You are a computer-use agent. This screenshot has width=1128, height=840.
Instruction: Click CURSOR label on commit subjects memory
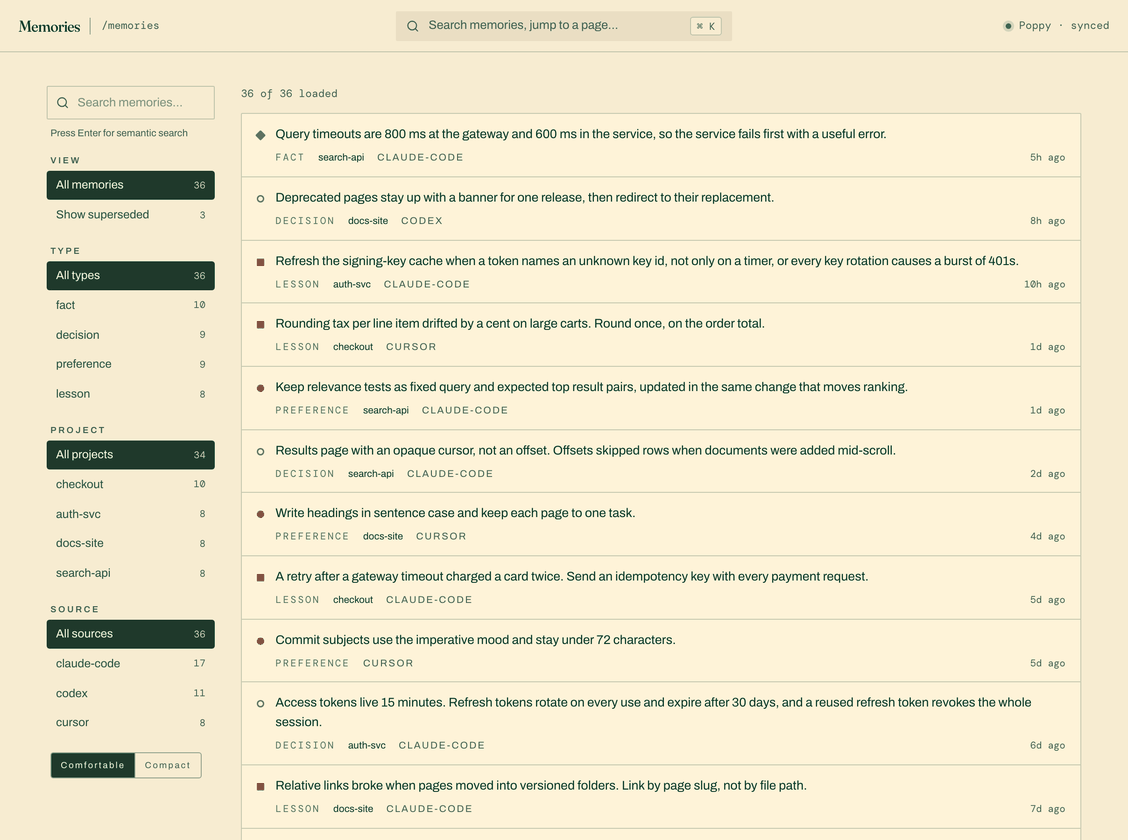tap(388, 663)
